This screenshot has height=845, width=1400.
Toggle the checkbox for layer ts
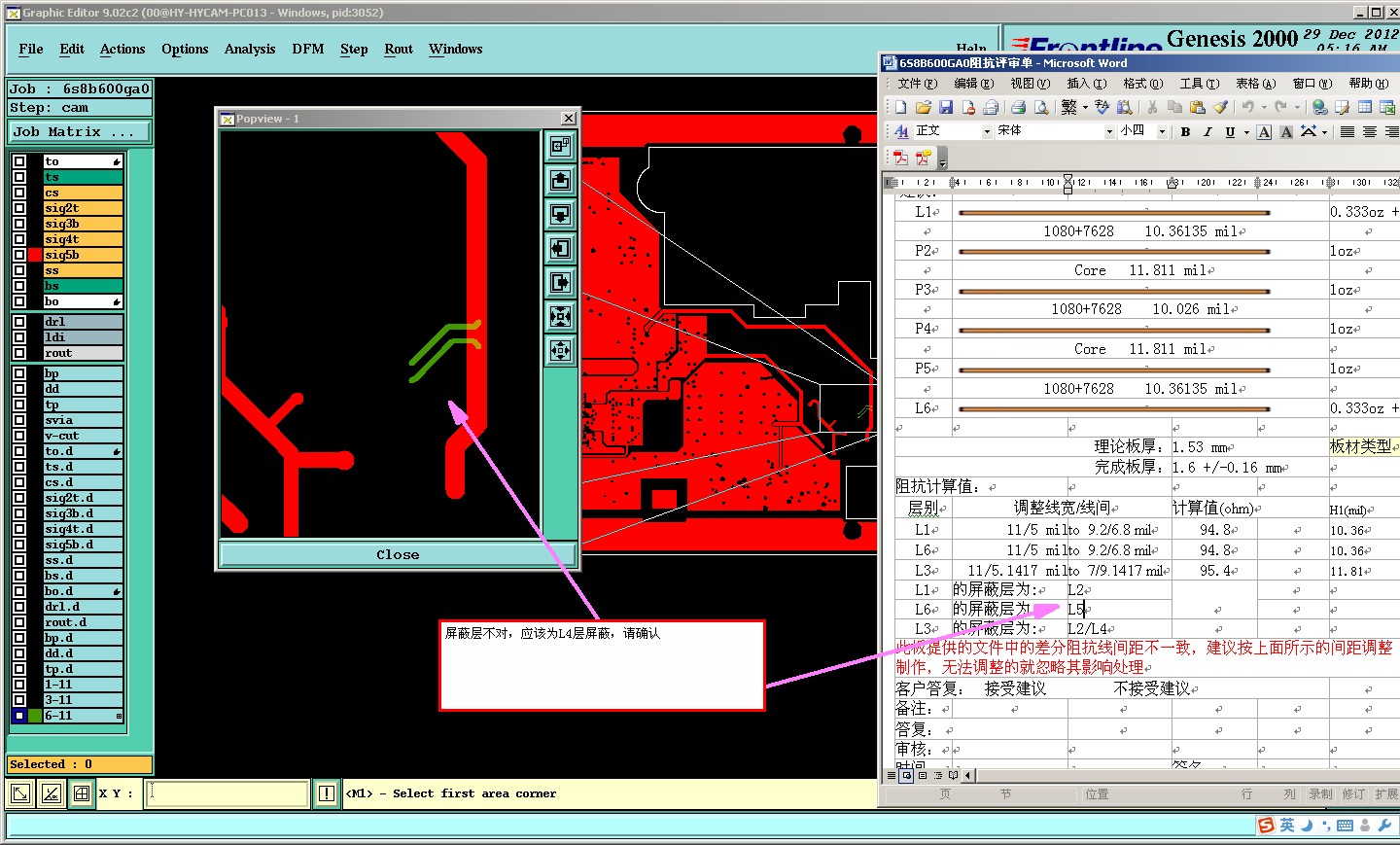pyautogui.click(x=19, y=177)
